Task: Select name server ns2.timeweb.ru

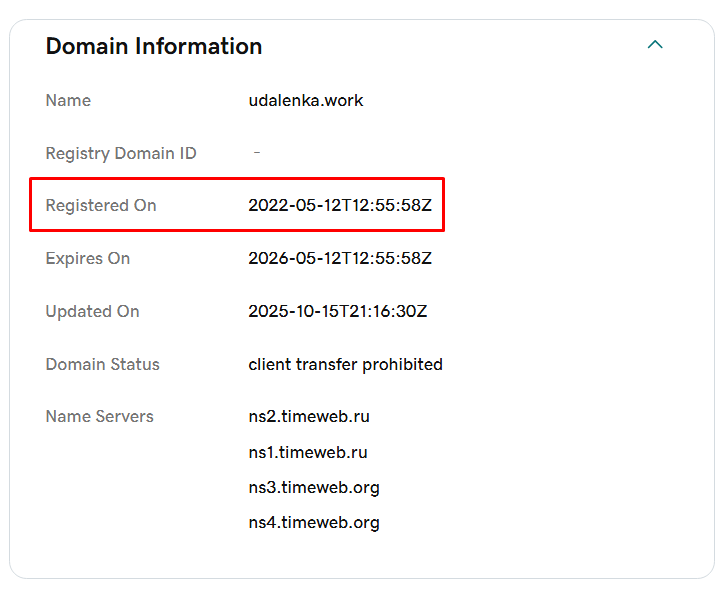Action: point(309,416)
